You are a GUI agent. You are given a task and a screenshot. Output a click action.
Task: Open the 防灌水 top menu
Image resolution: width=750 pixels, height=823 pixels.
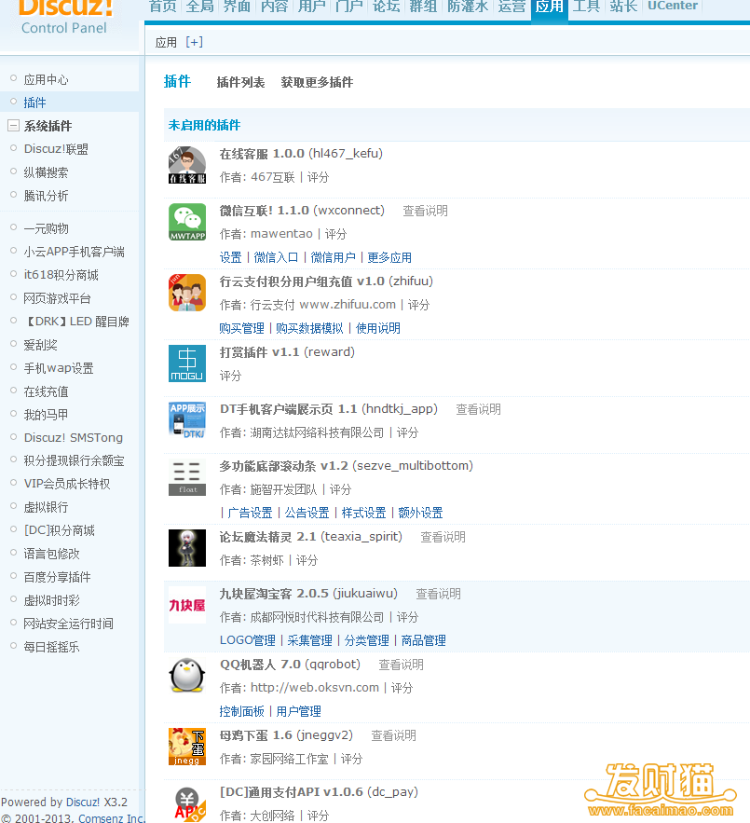click(467, 6)
